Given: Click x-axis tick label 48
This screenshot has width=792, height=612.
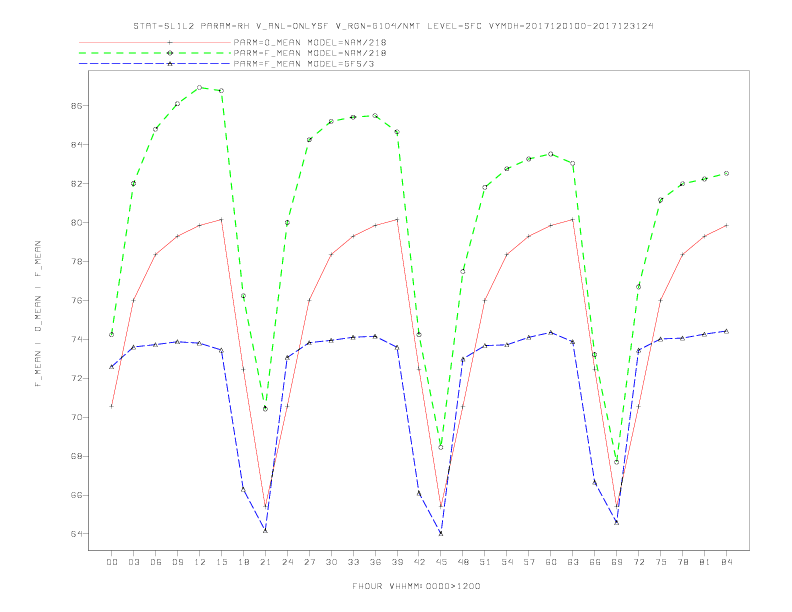Looking at the screenshot, I should point(463,562).
